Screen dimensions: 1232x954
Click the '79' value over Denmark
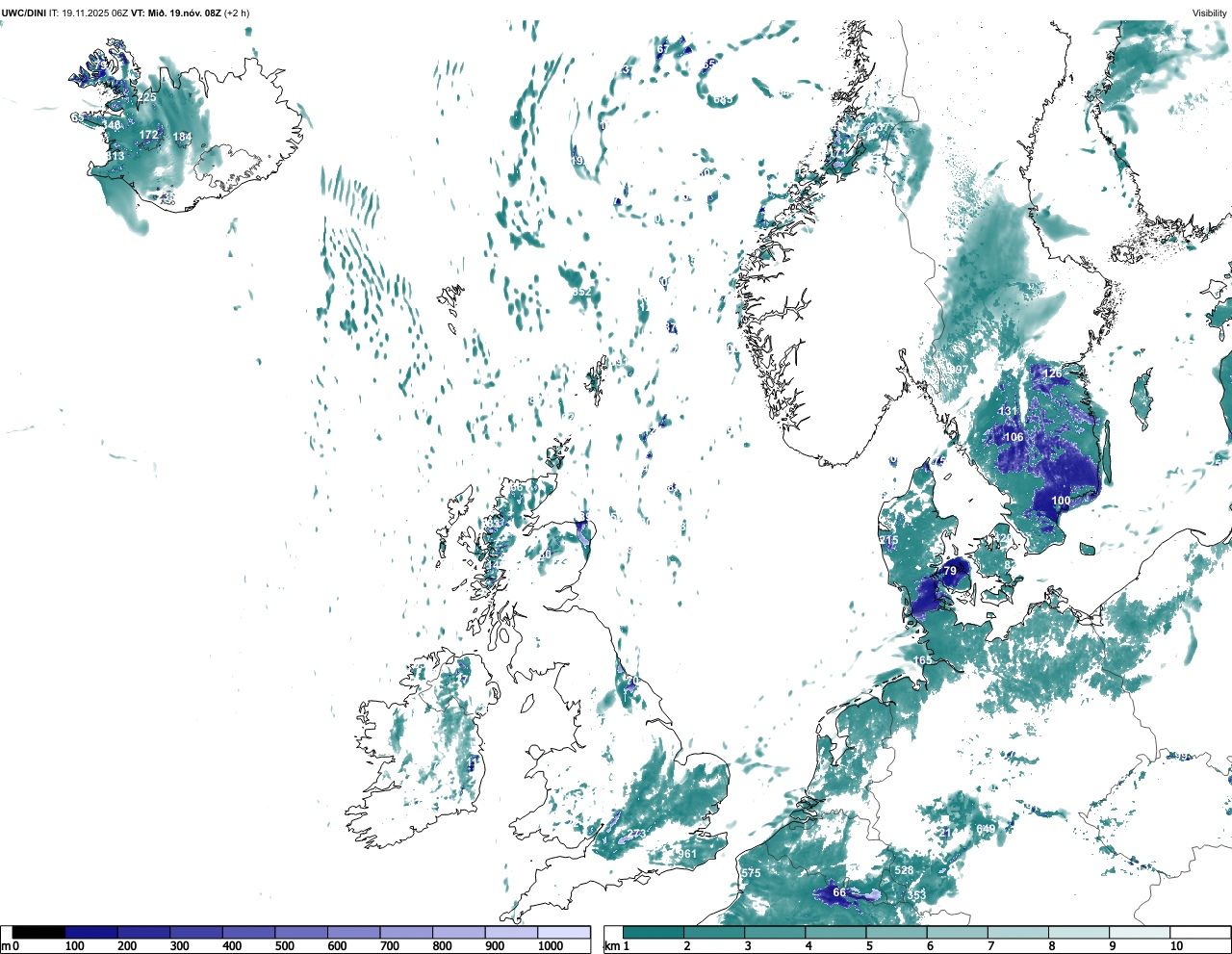(x=950, y=572)
